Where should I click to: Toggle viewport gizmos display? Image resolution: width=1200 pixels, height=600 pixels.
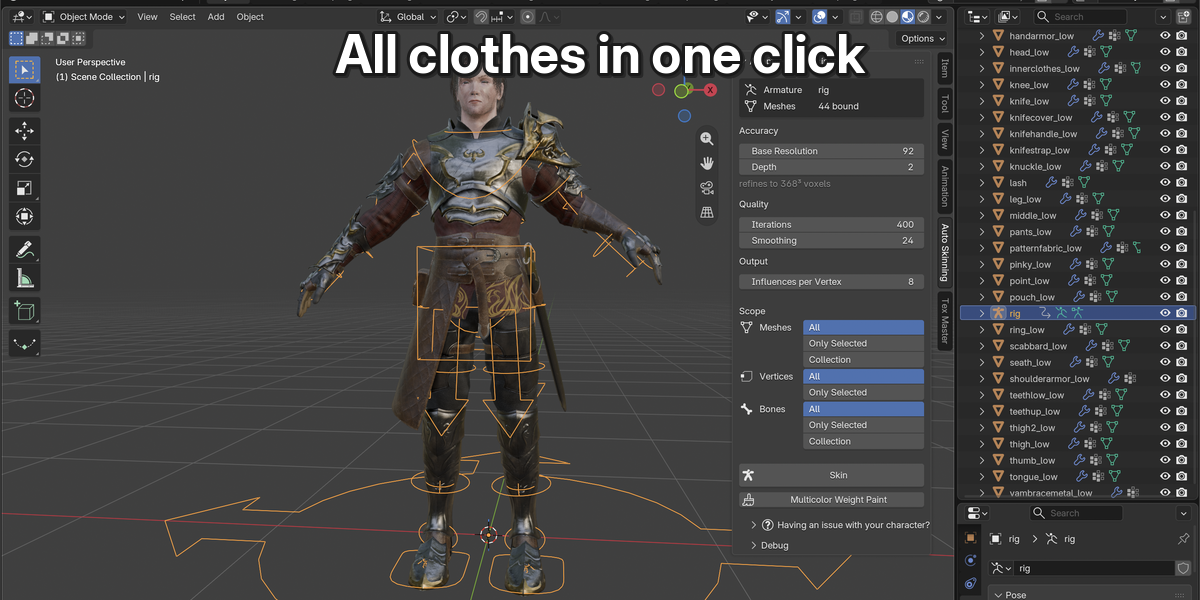pyautogui.click(x=783, y=17)
